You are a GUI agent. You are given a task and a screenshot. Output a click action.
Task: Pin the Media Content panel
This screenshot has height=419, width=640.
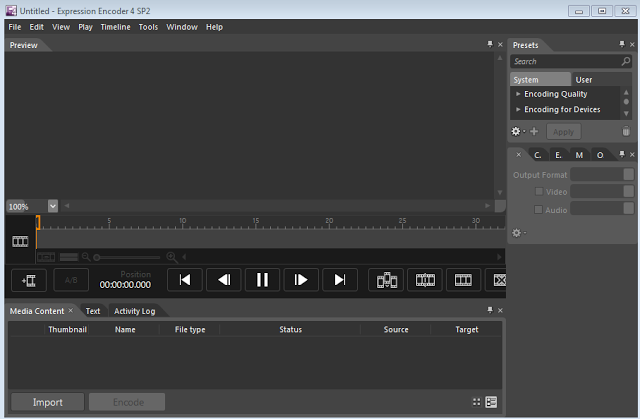coord(490,310)
